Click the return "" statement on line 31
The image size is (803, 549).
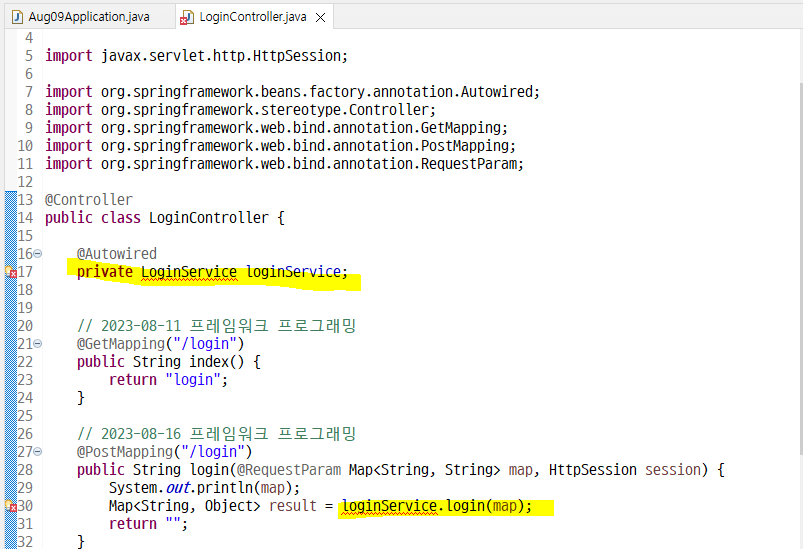pos(149,524)
